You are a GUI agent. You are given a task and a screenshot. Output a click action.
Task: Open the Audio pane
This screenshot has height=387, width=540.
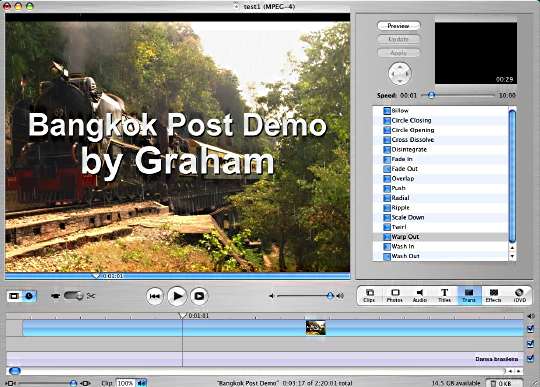tap(419, 295)
